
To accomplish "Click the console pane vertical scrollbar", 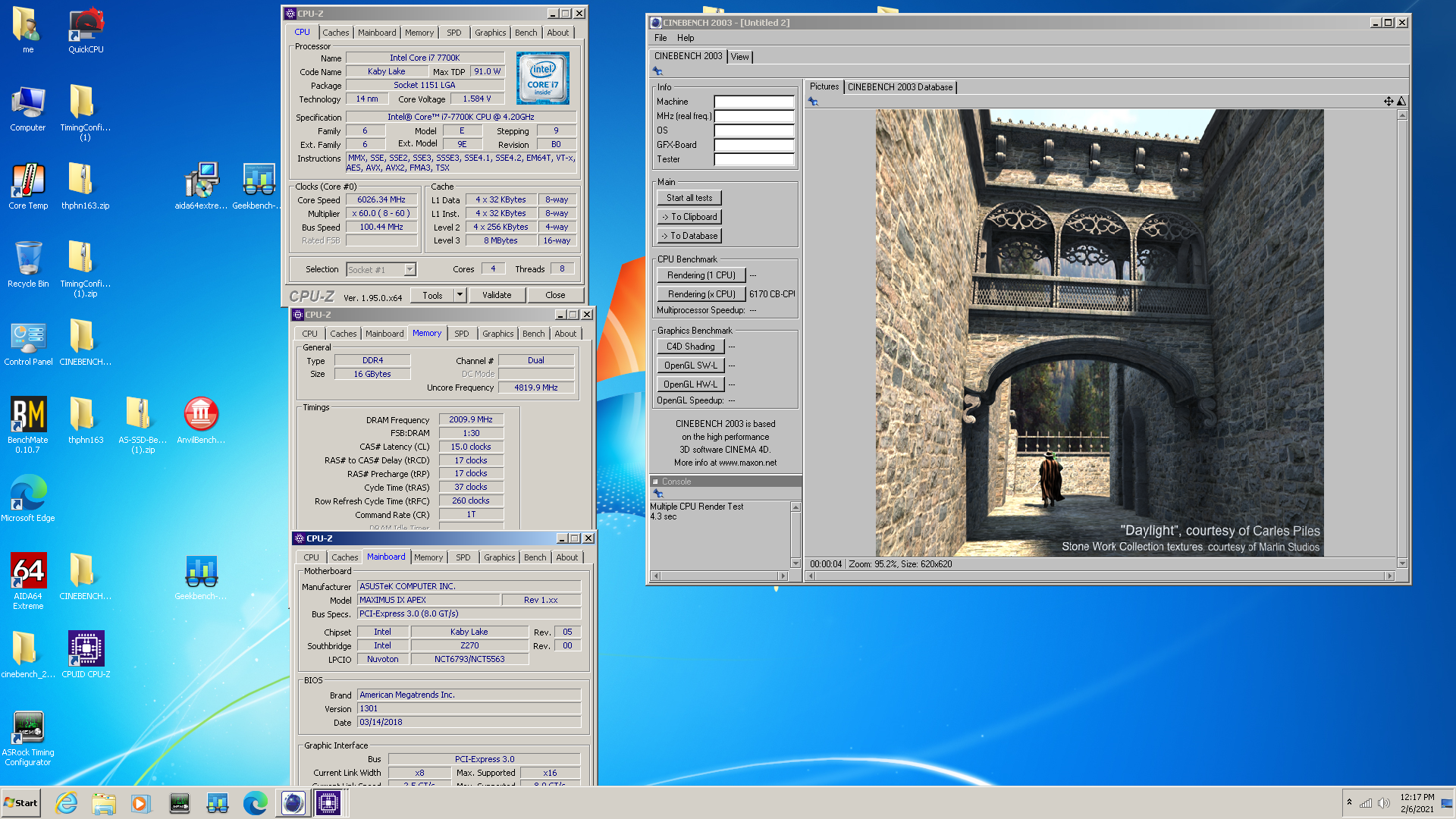I will coord(795,535).
